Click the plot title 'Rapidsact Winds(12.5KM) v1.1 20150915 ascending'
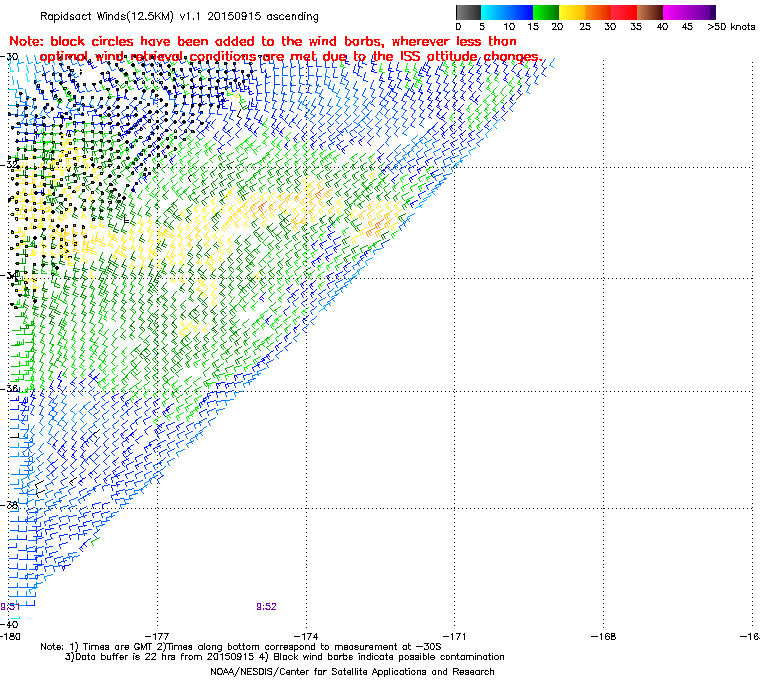This screenshot has height=688, width=760. pos(179,16)
